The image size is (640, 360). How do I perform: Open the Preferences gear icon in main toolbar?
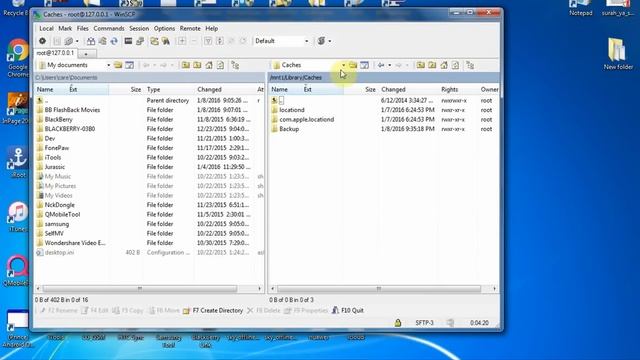pyautogui.click(x=42, y=41)
